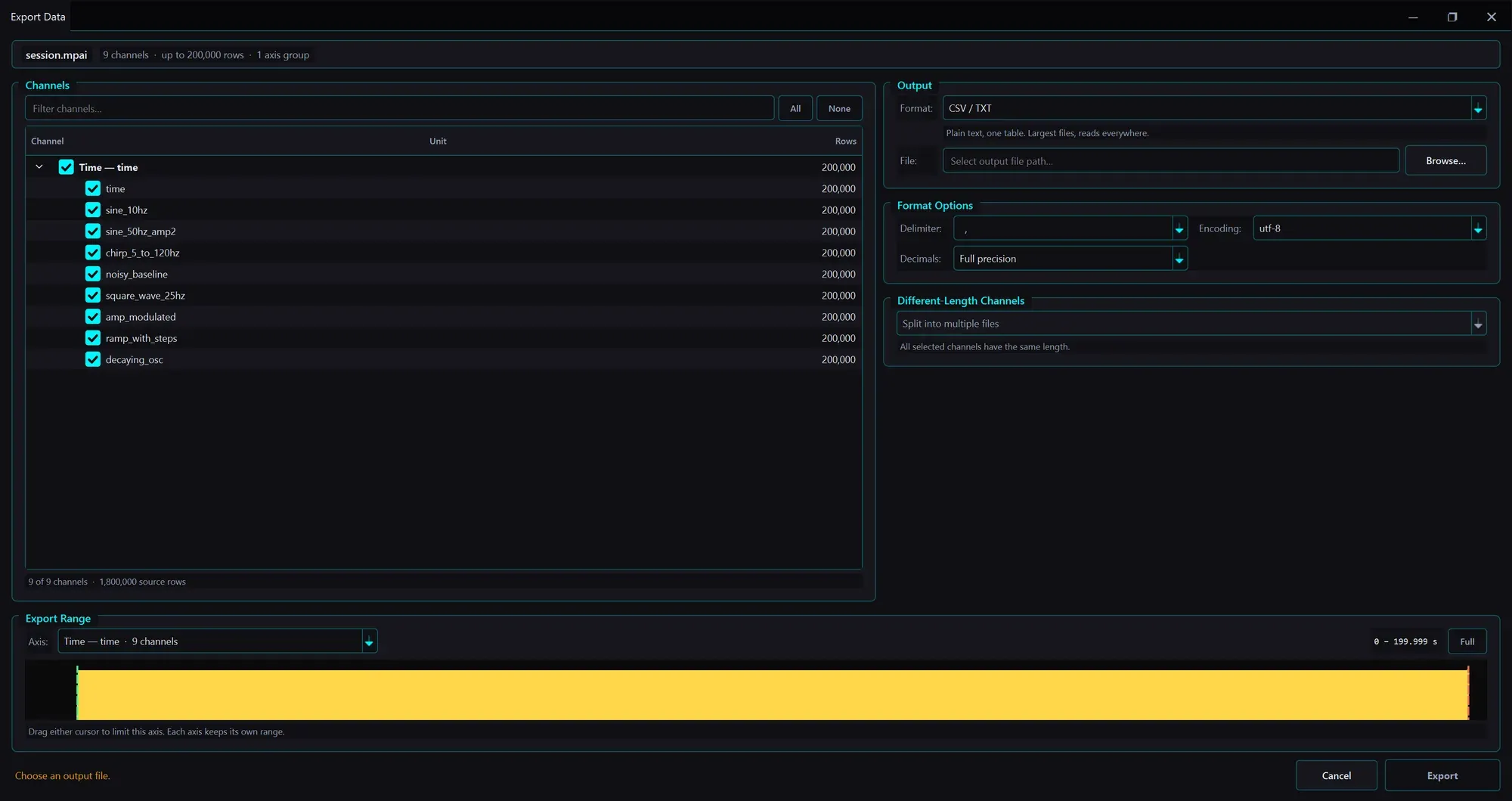
Task: Click the right range cursor on the timeline
Action: pyautogui.click(x=1468, y=693)
